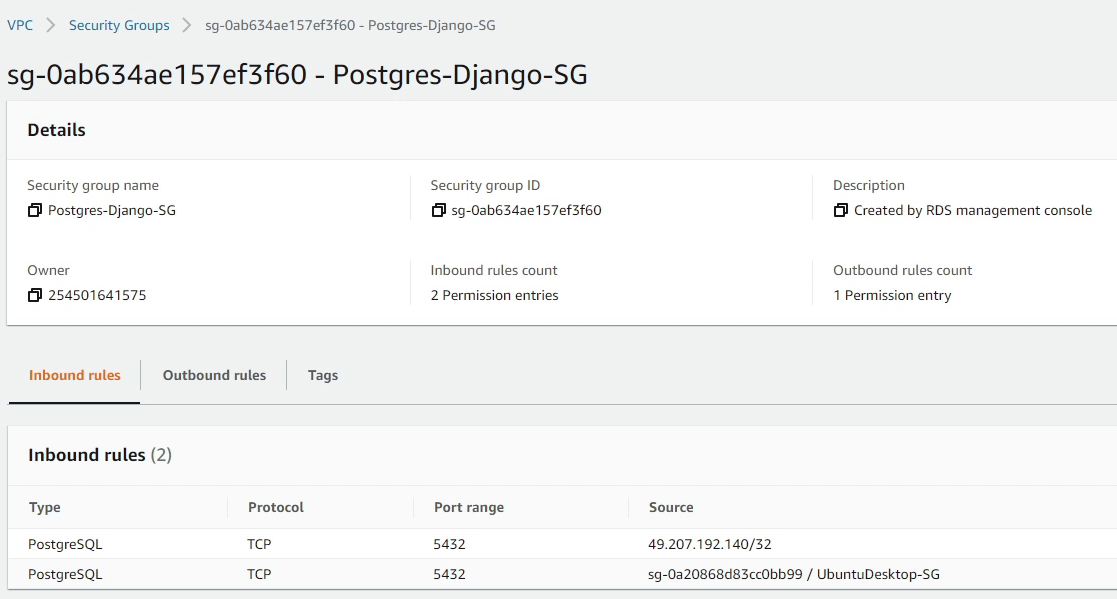Click the 2 Permission entries count

493,295
